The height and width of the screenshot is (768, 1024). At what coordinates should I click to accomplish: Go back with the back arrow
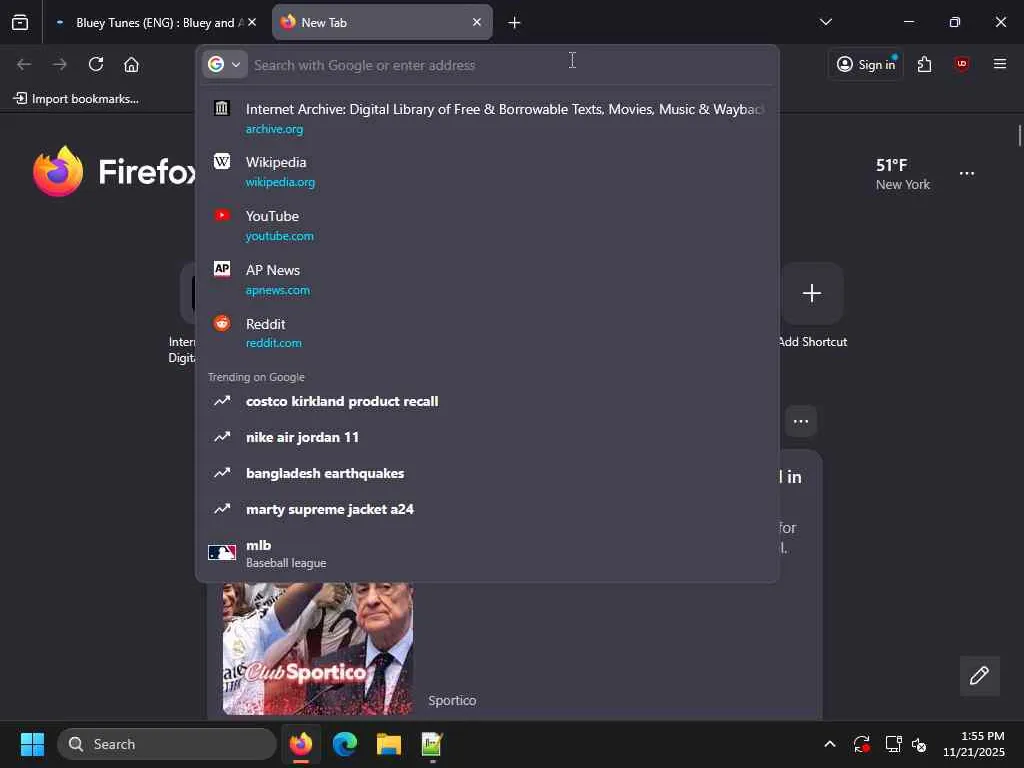coord(24,64)
